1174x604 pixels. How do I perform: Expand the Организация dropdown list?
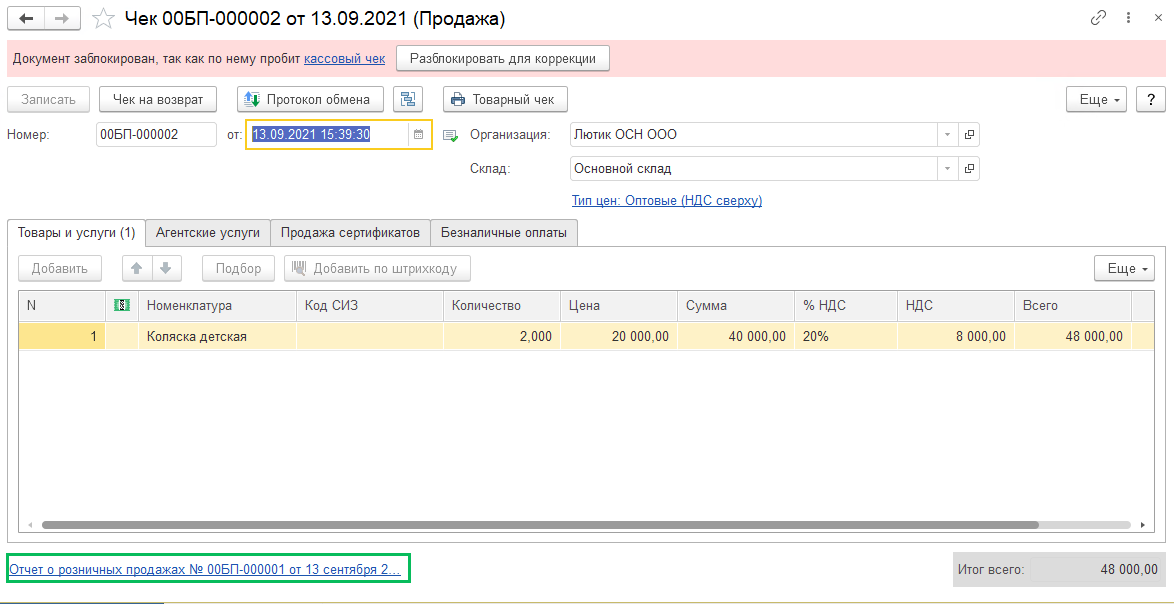(946, 135)
